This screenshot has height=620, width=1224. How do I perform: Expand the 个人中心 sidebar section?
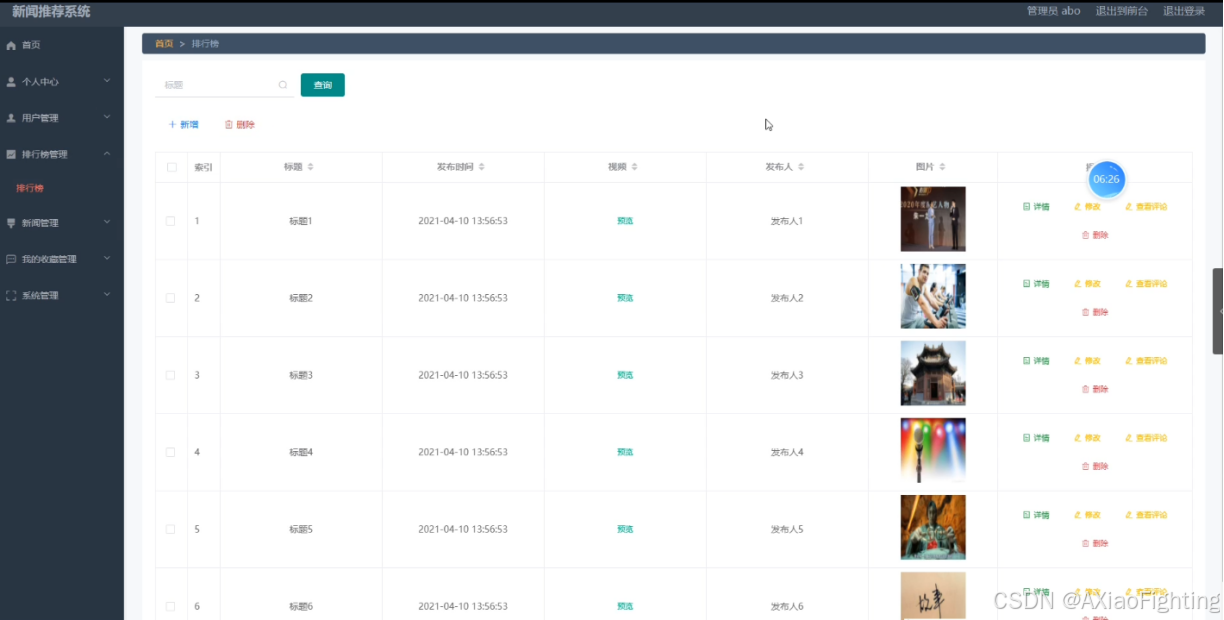tap(62, 82)
